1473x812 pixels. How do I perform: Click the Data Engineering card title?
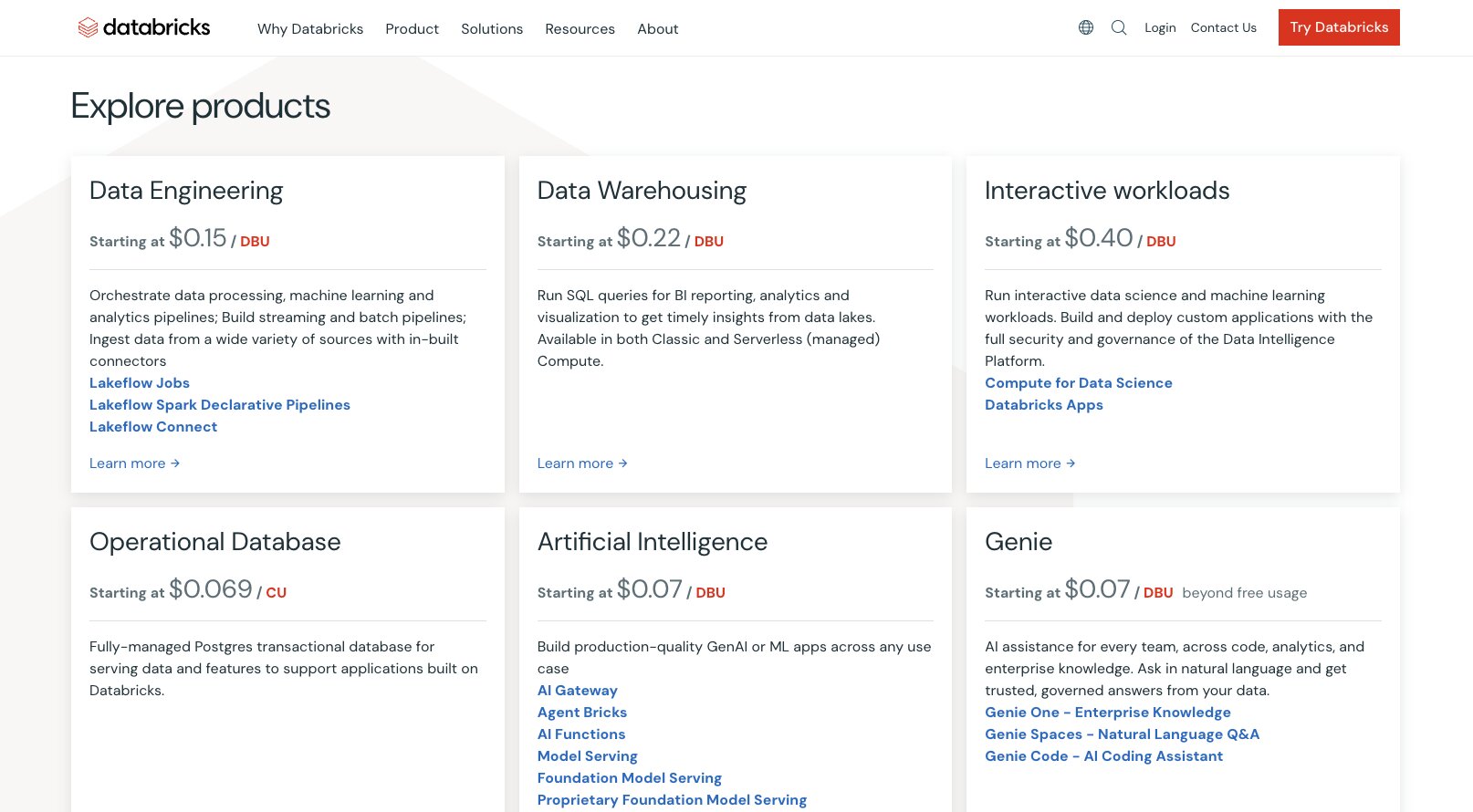(x=186, y=191)
